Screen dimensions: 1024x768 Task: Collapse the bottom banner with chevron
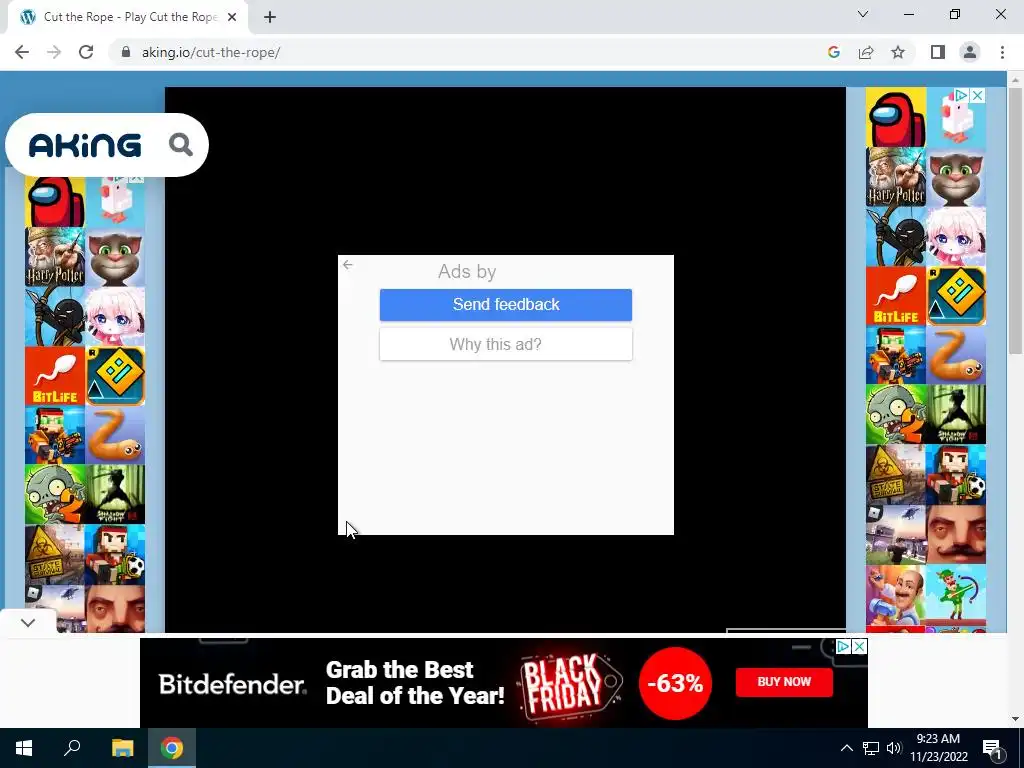[27, 622]
